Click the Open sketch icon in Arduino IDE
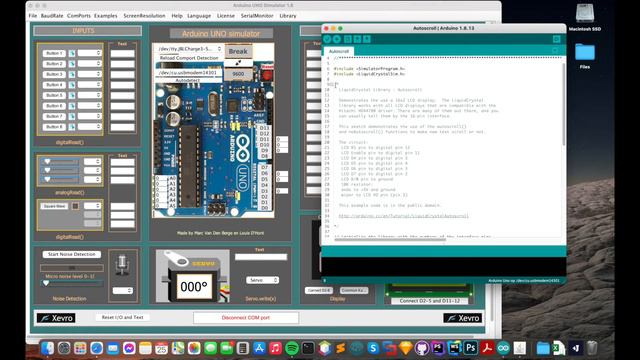The width and height of the screenshot is (640, 360). (x=357, y=39)
